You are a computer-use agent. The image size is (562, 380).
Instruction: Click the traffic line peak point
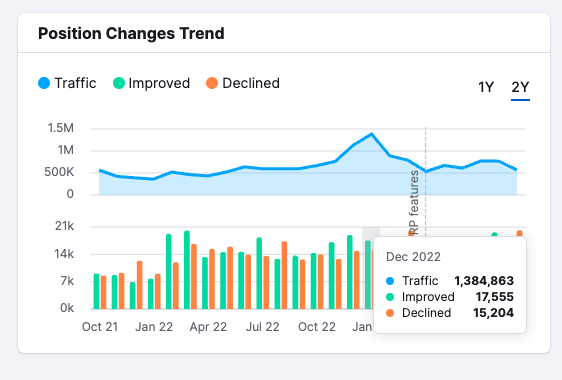tap(372, 134)
